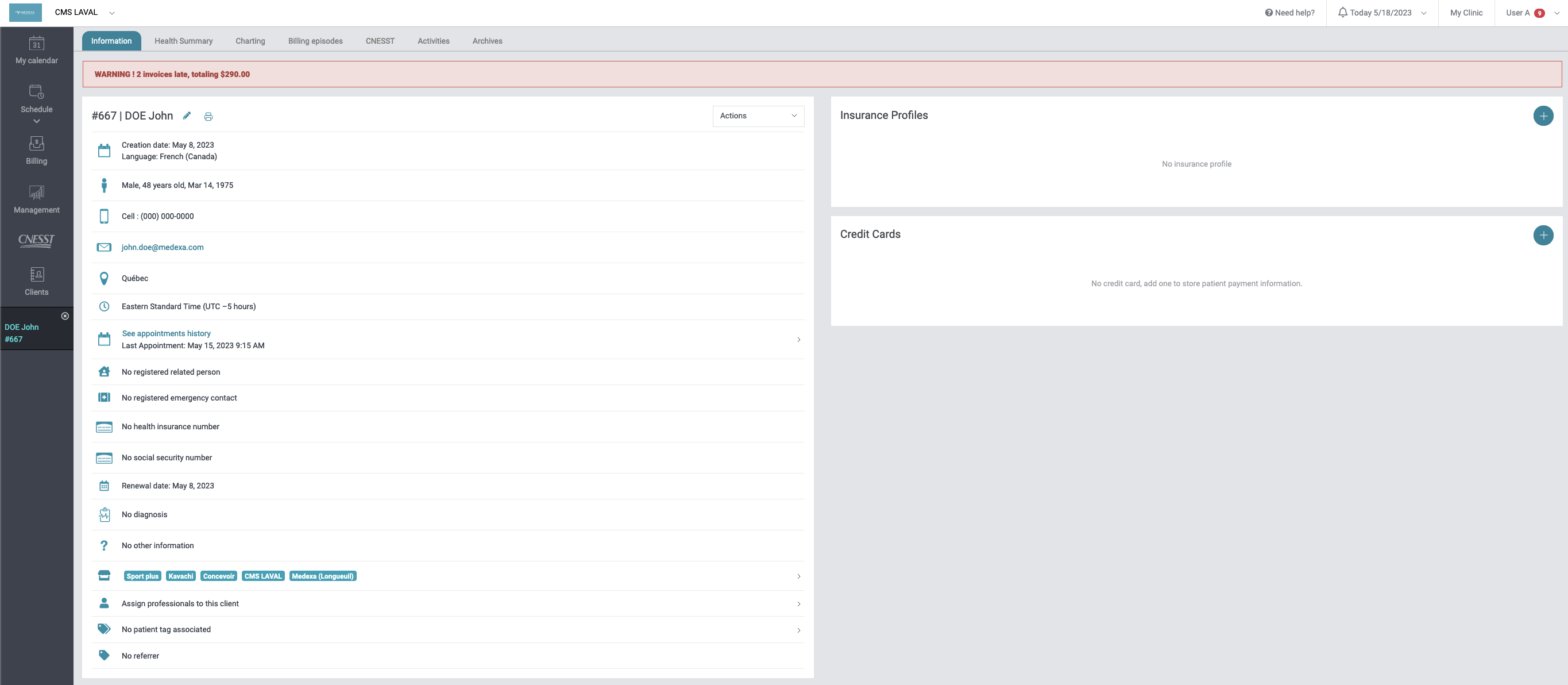Click the pencil edit icon beside DOE John

coord(187,116)
